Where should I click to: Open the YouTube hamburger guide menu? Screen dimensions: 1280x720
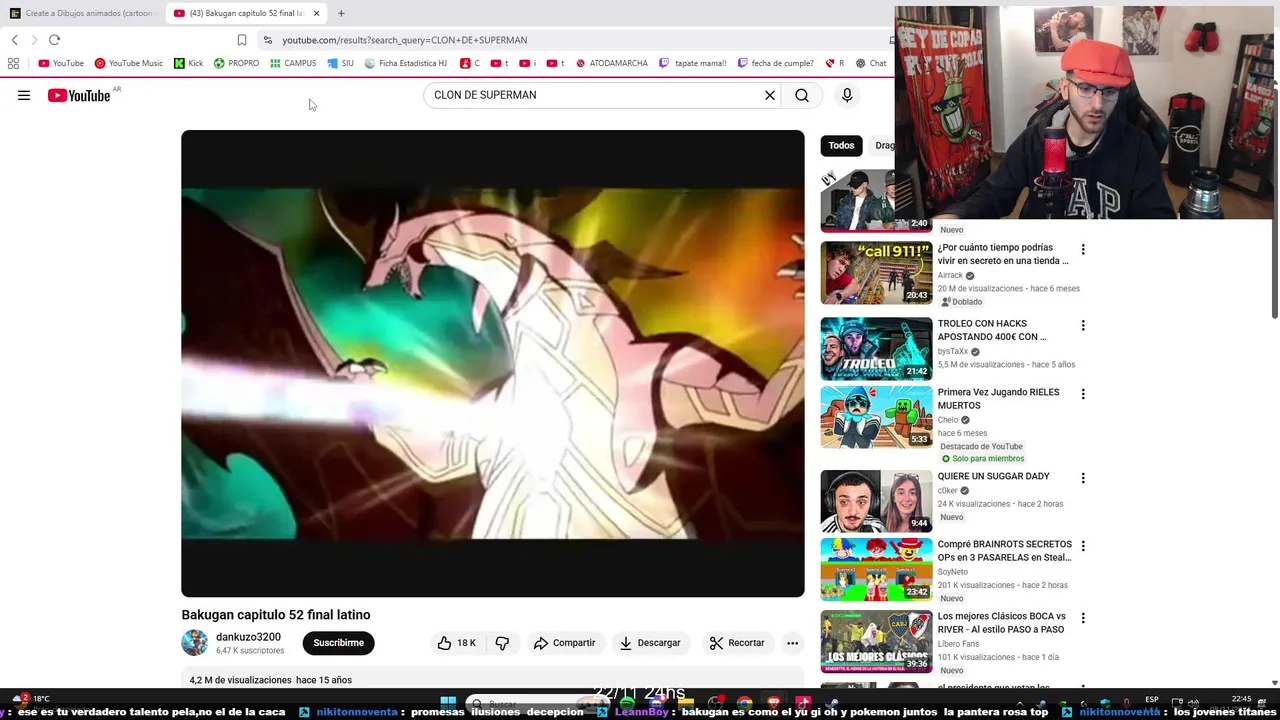click(x=24, y=95)
